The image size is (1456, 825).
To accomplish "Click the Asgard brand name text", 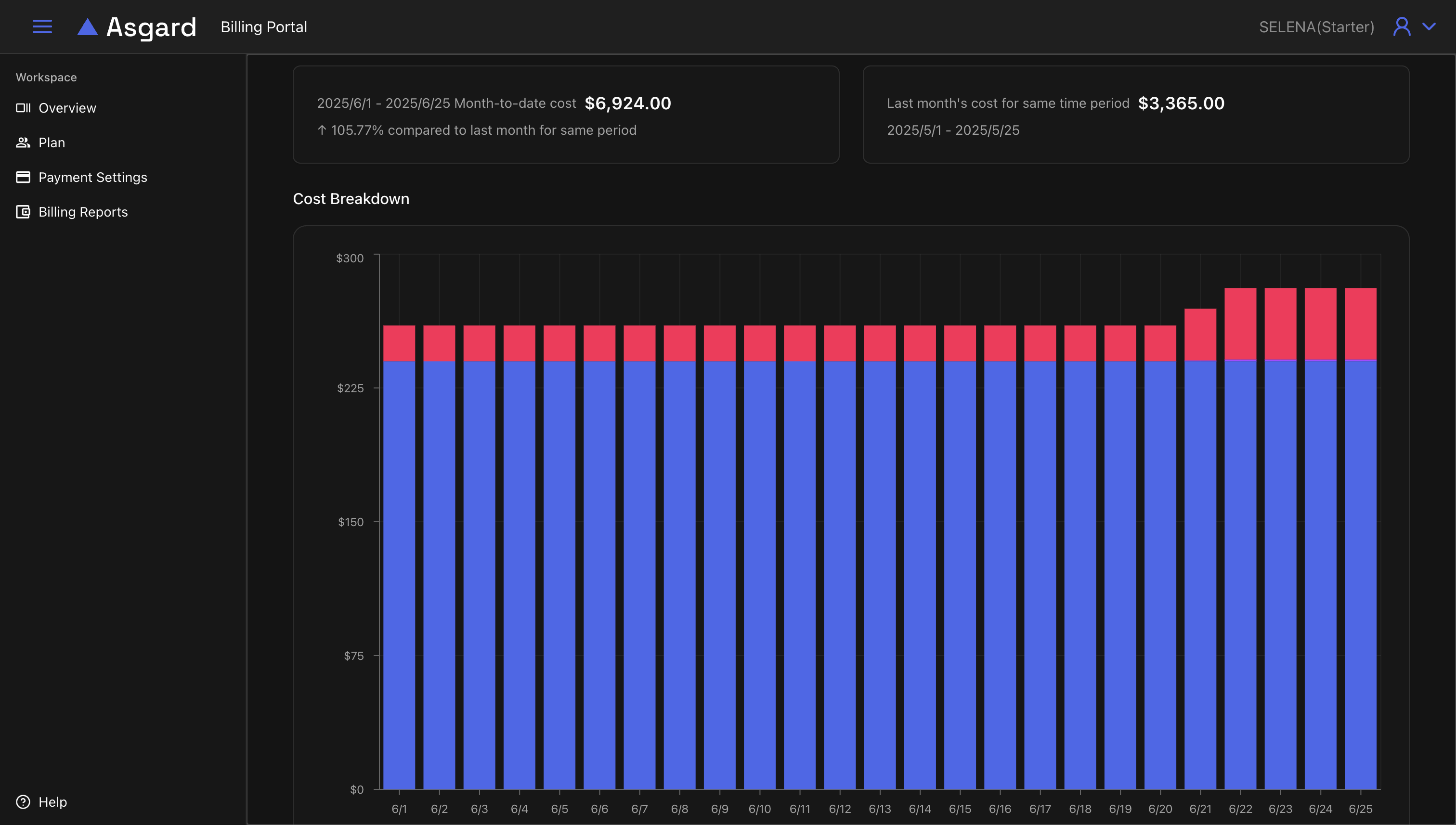I will click(151, 27).
